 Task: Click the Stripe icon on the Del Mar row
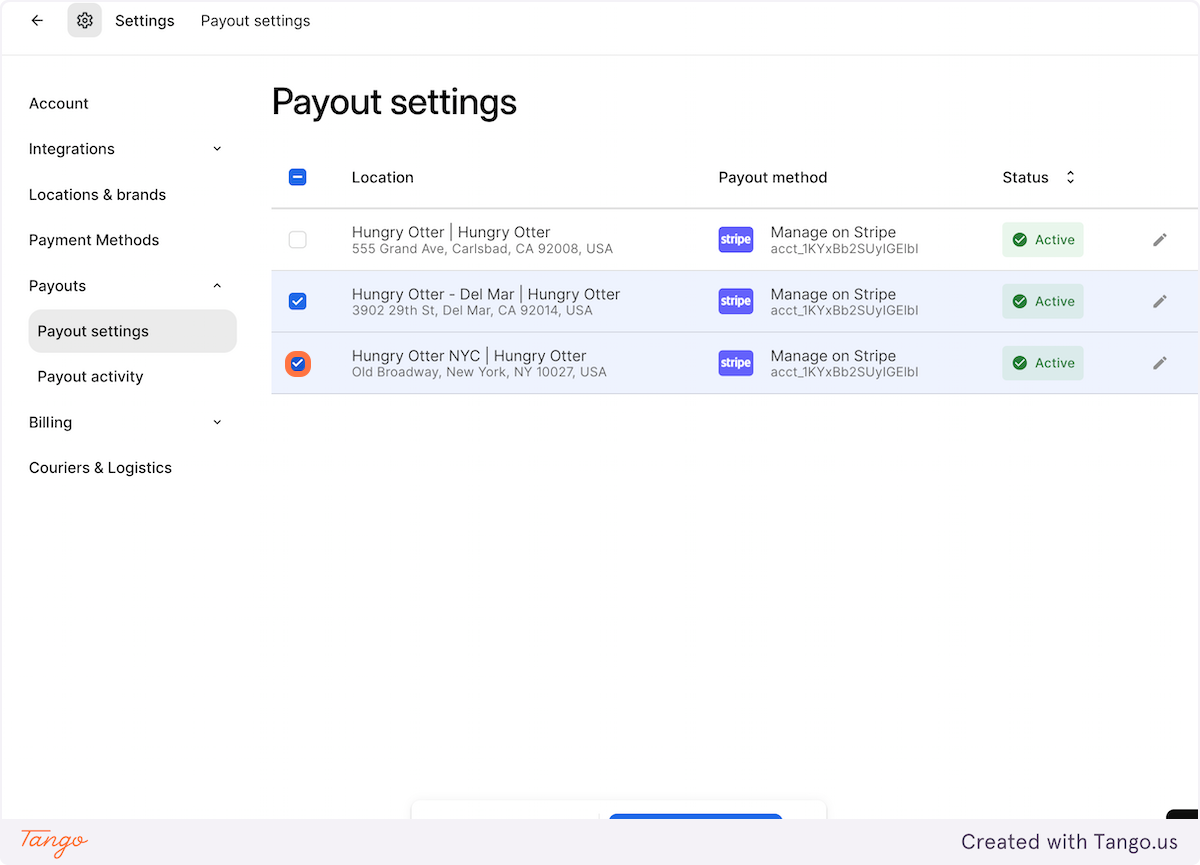[x=736, y=301]
